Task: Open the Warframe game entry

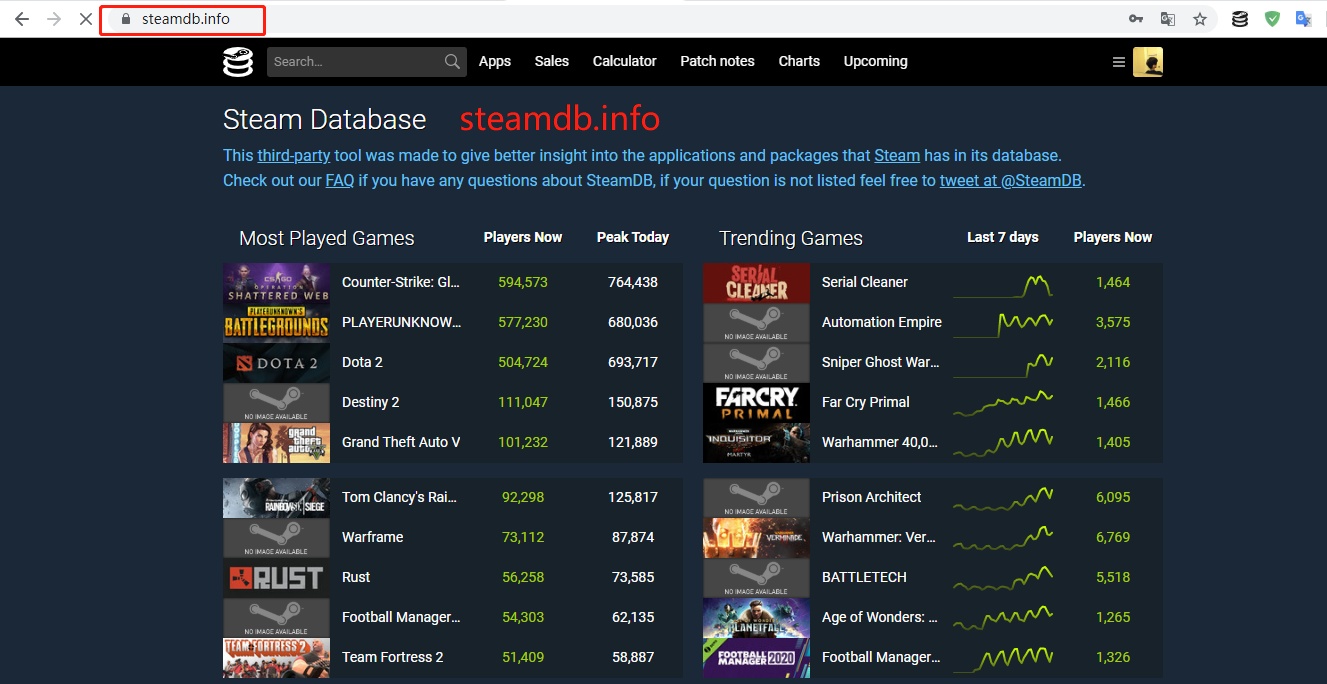Action: click(x=372, y=537)
